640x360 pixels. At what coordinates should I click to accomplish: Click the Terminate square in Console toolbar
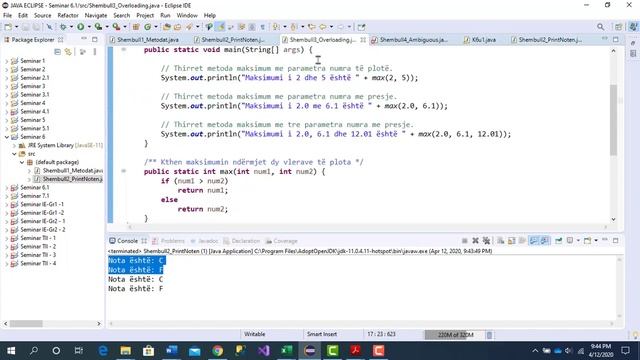(x=464, y=241)
